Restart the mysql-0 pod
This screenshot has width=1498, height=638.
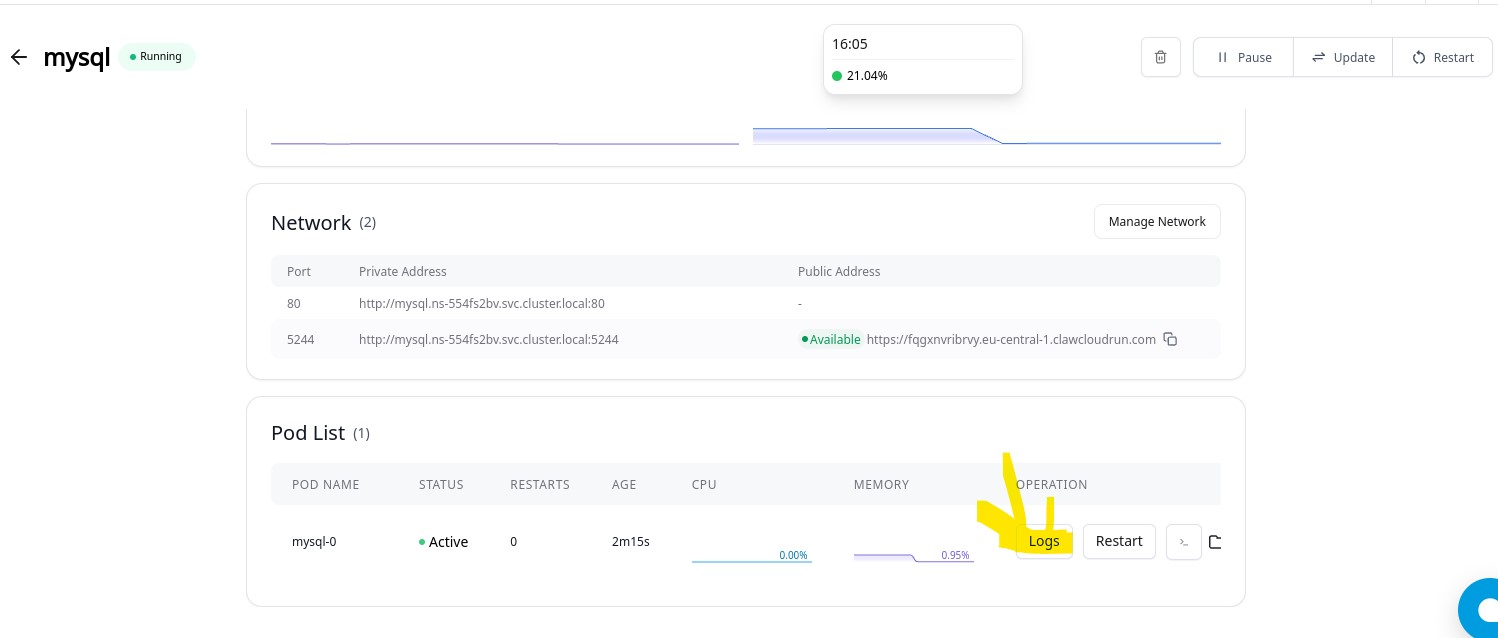pyautogui.click(x=1118, y=541)
